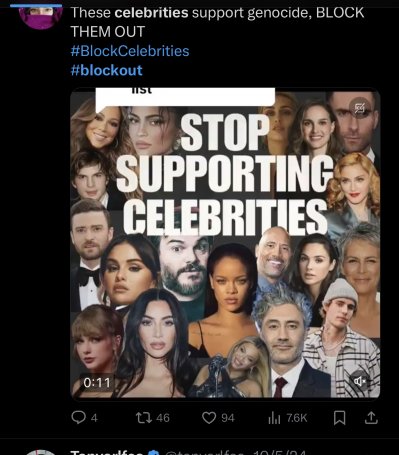The width and height of the screenshot is (399, 455).
Task: Open the #blockout hashtag
Action: (x=107, y=70)
